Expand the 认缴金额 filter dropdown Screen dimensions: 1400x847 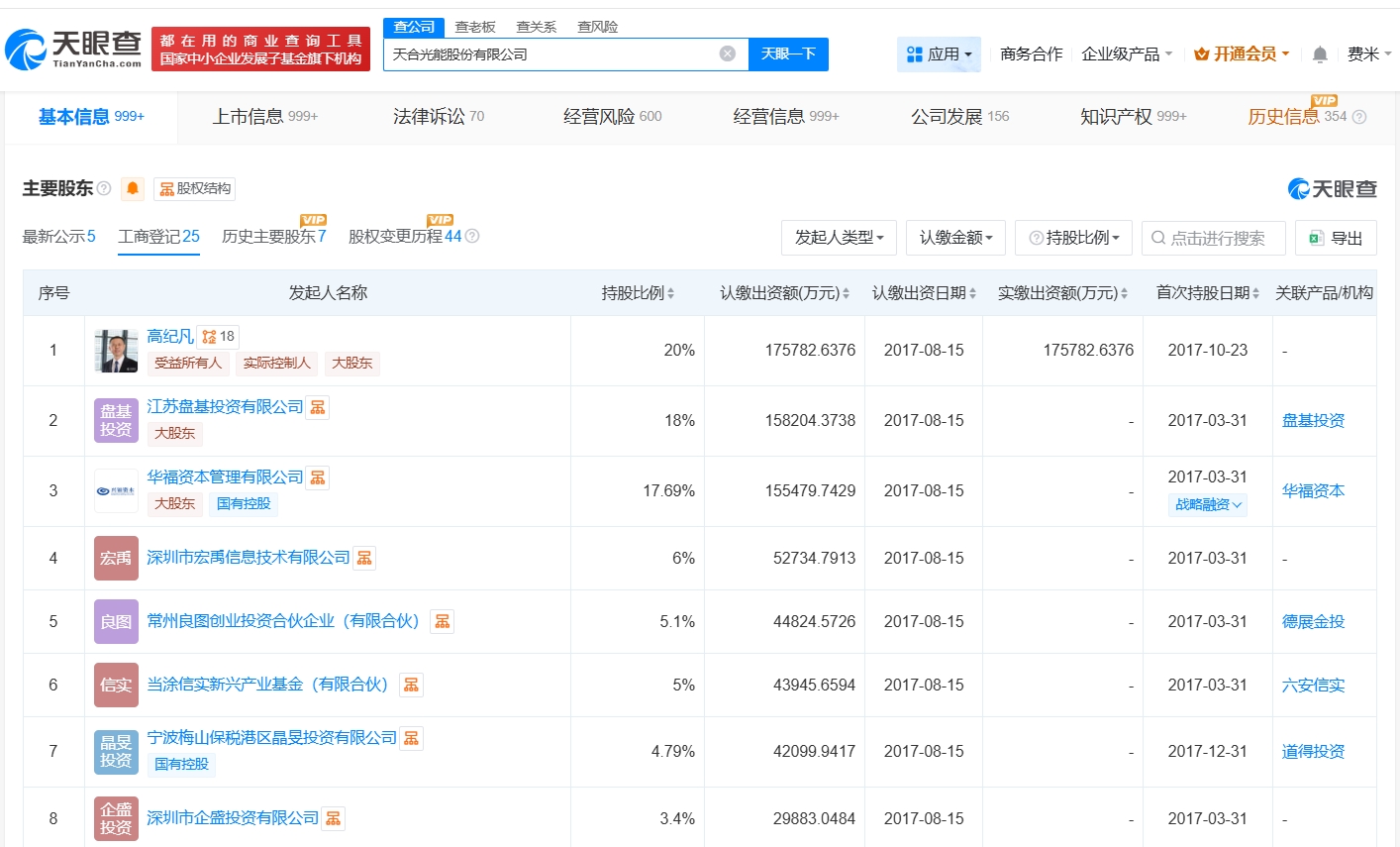pos(955,238)
